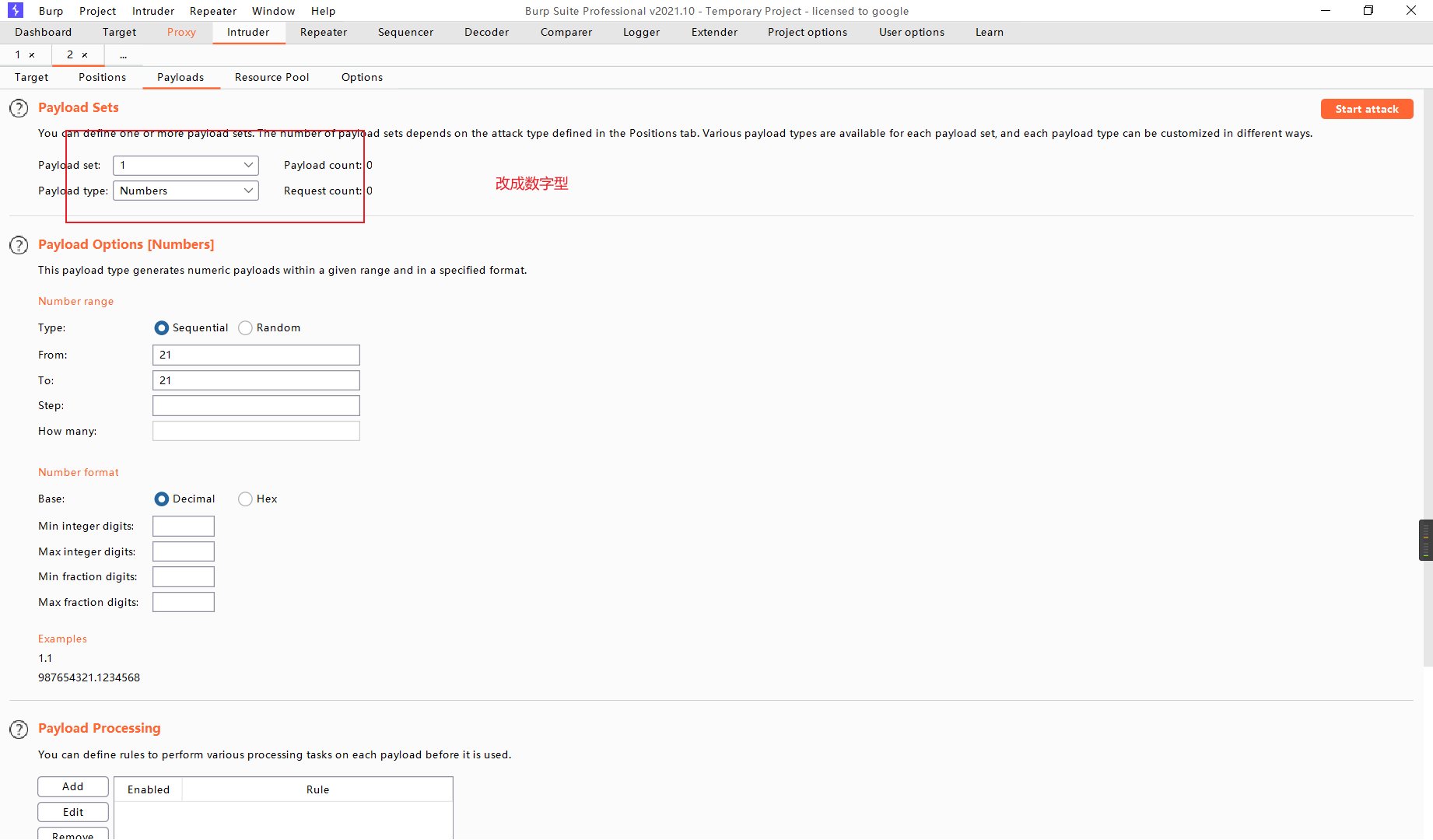Click the Enabled column header

coord(149,789)
